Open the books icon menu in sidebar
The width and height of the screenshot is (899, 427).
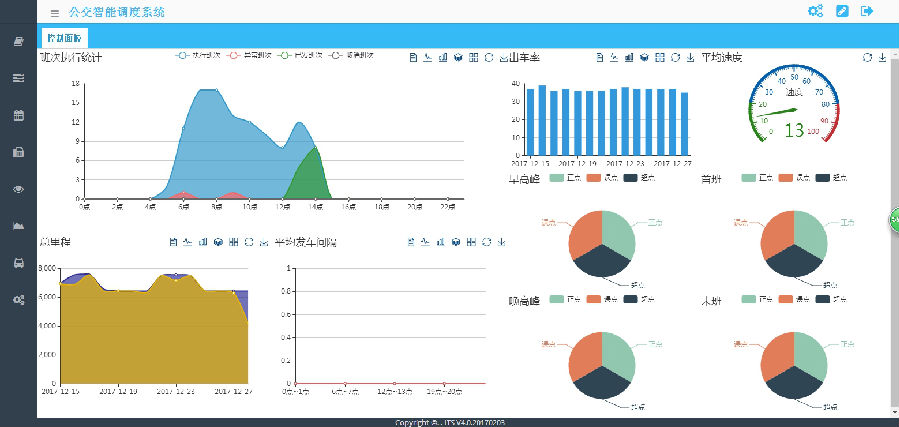pos(18,41)
